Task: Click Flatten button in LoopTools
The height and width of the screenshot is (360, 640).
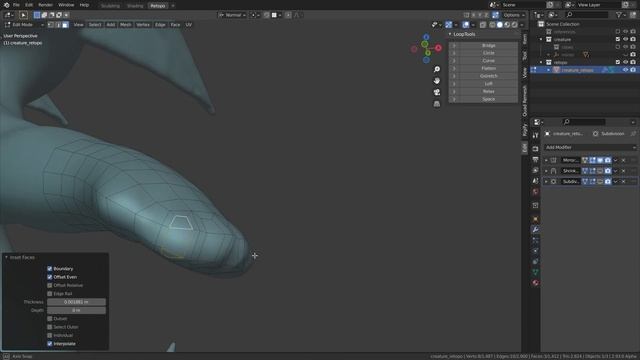Action: coord(488,69)
